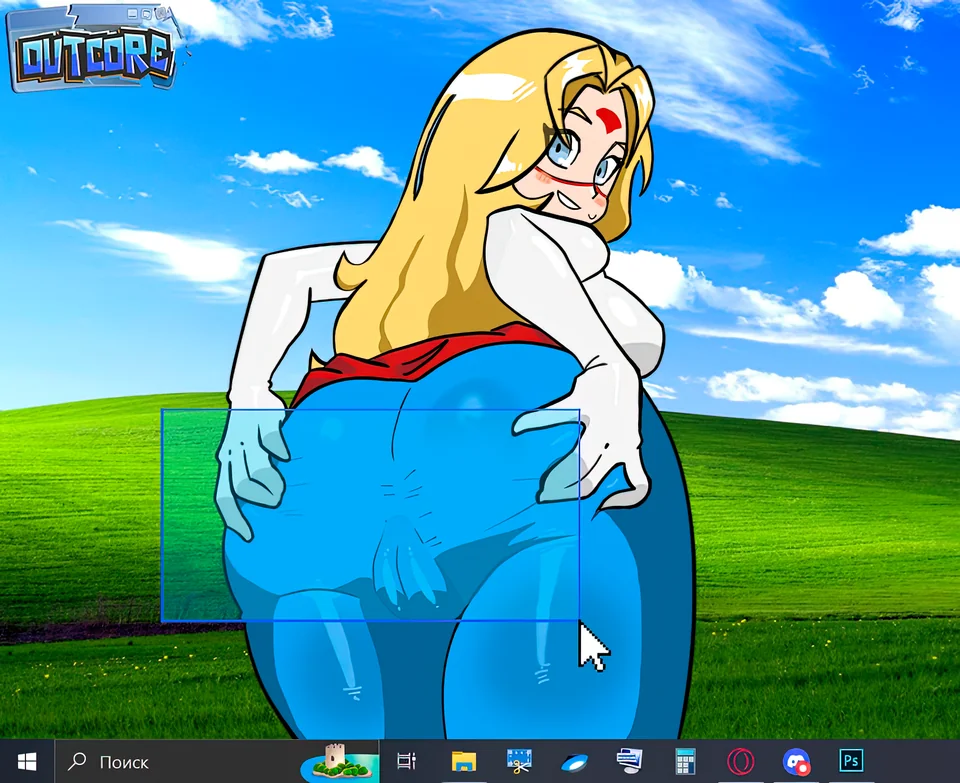
Task: Launch the Calculator from the taskbar
Action: pyautogui.click(x=685, y=762)
